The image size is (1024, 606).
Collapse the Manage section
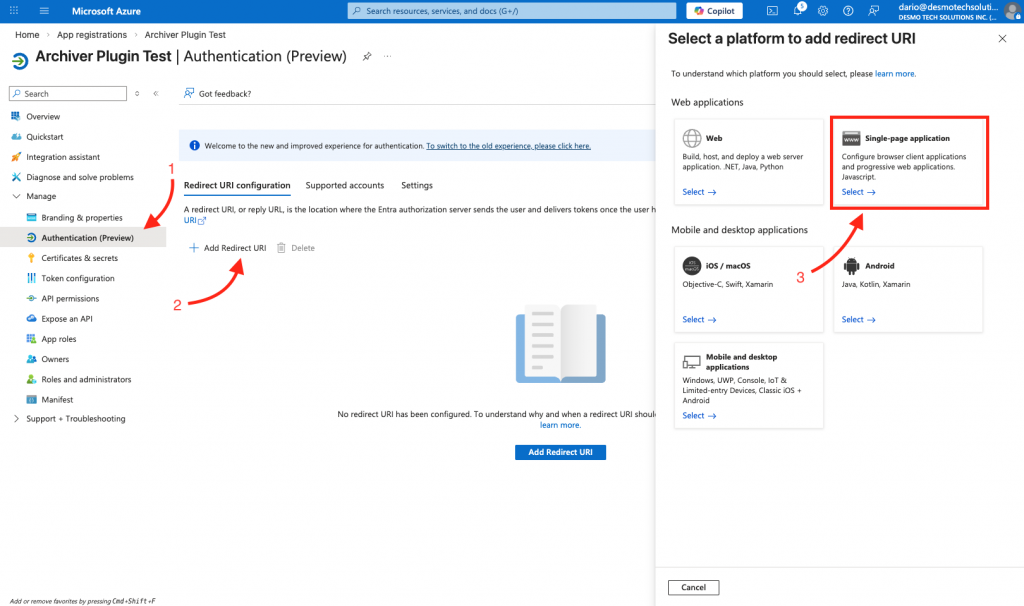tap(16, 196)
